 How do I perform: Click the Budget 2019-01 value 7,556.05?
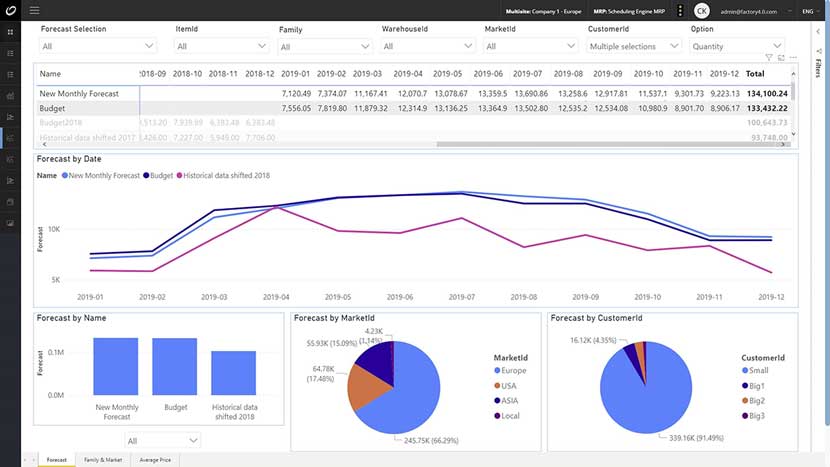click(296, 108)
